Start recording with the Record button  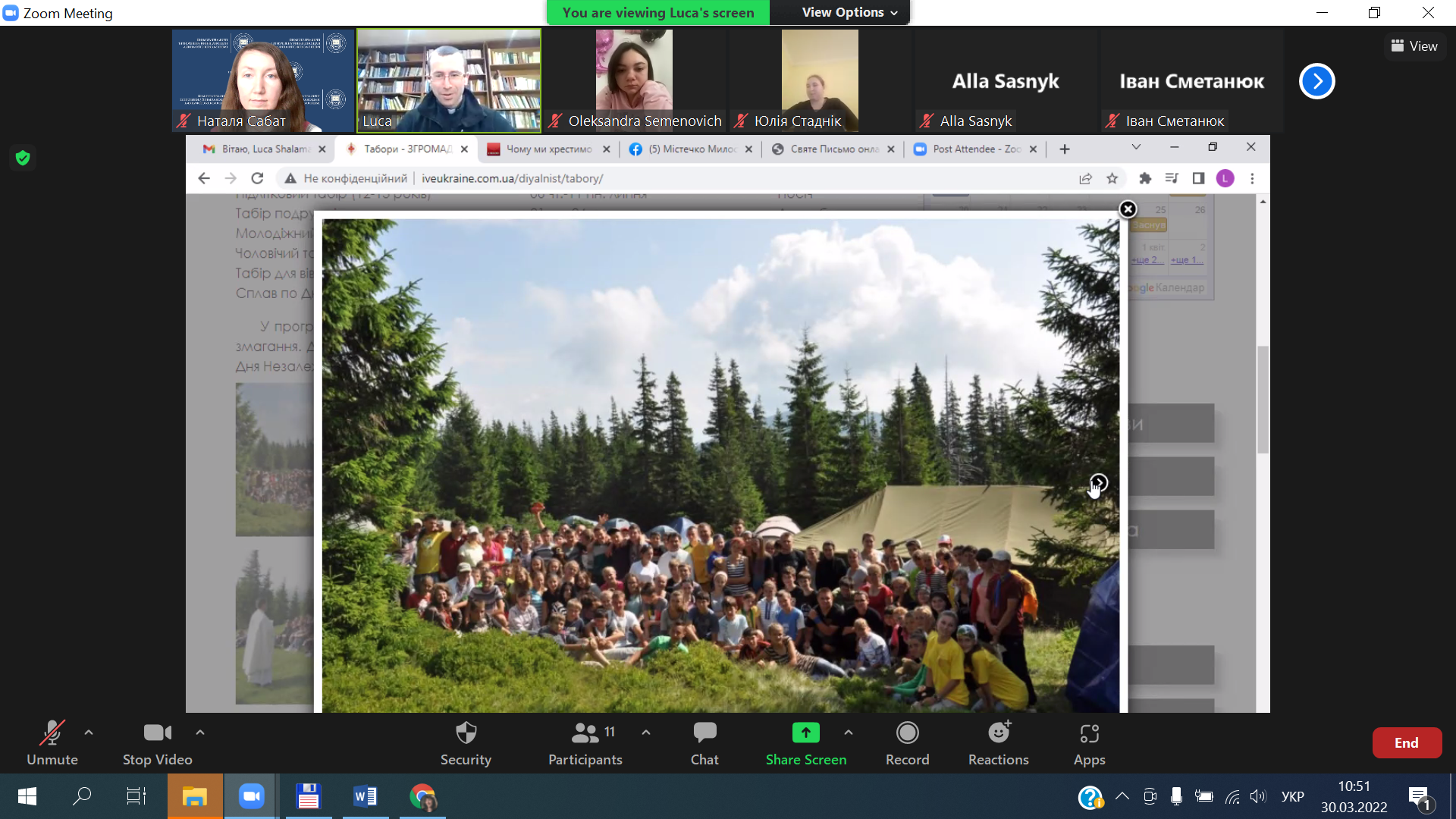(907, 742)
